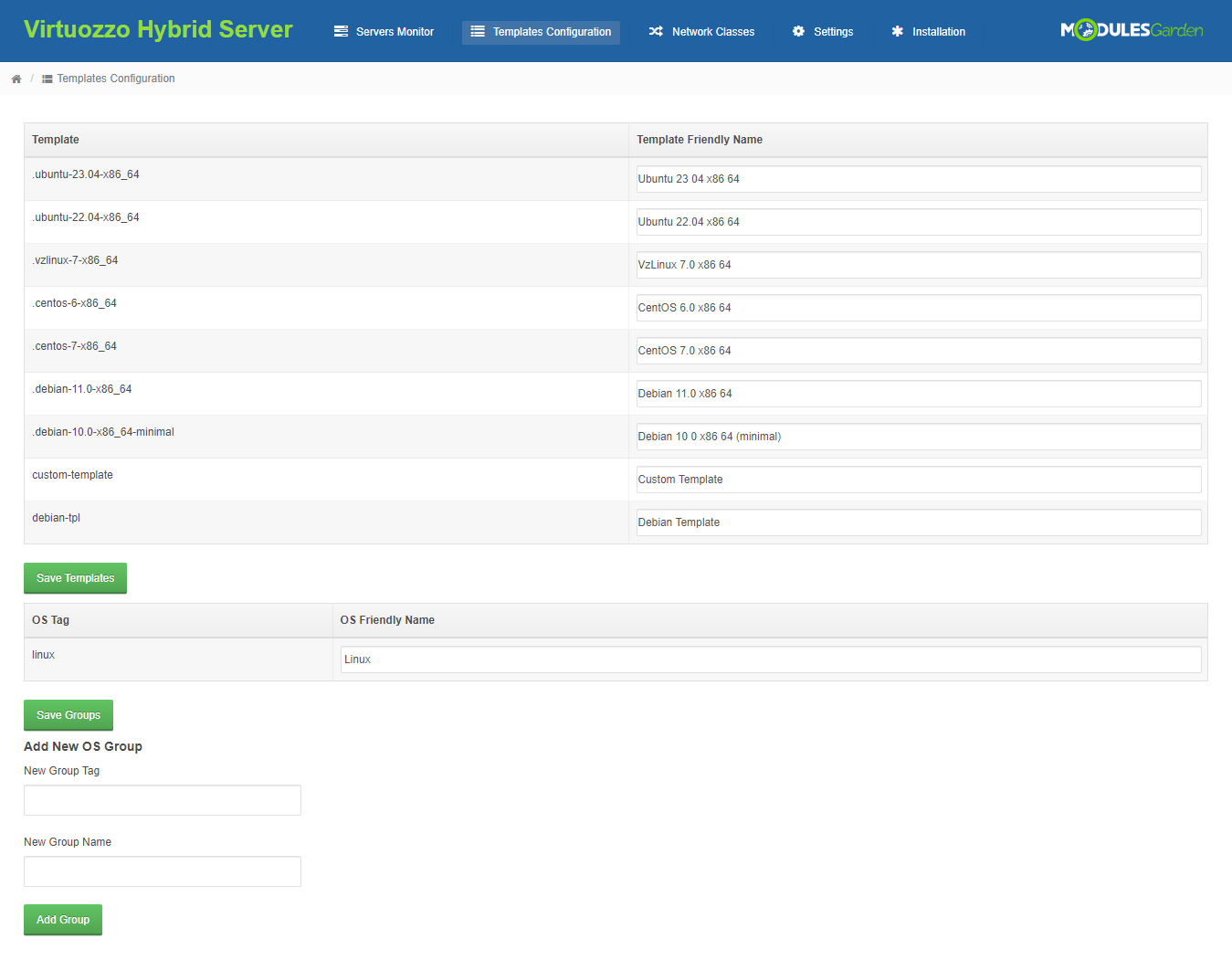Open Settings via the gear icon

[x=800, y=31]
